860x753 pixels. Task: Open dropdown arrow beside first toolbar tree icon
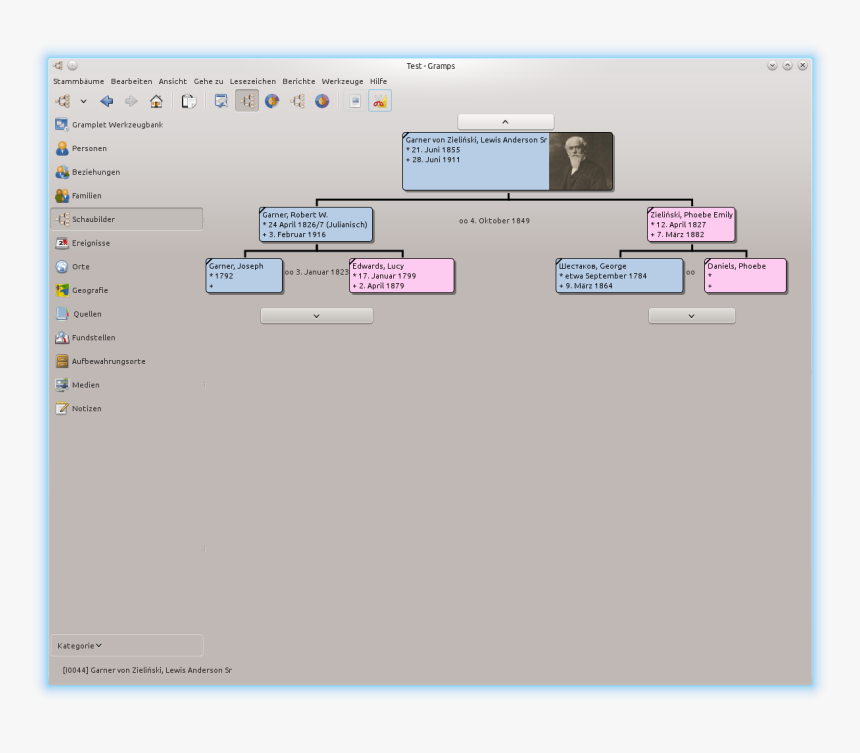coord(83,101)
